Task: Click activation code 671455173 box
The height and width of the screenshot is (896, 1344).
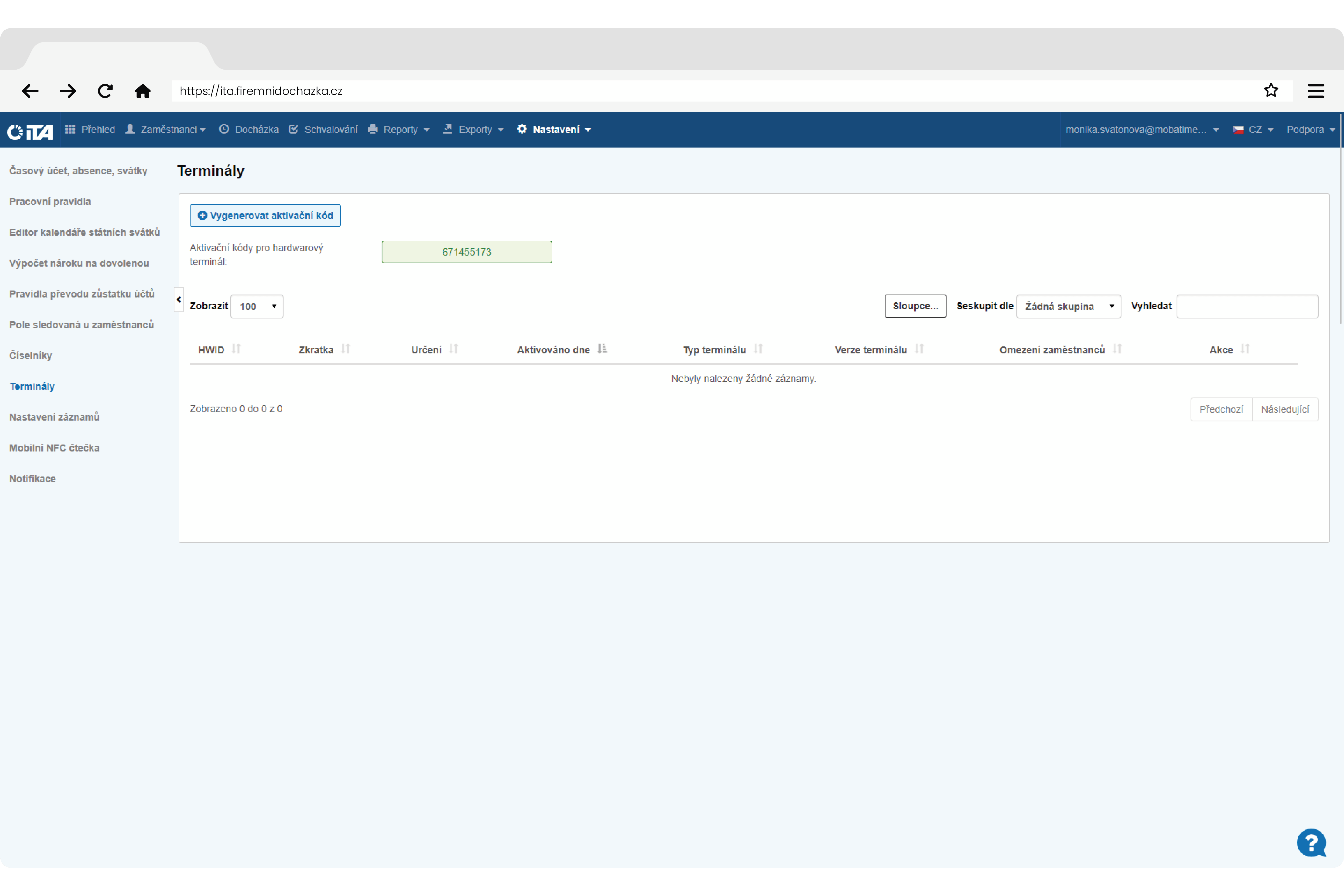Action: point(466,252)
